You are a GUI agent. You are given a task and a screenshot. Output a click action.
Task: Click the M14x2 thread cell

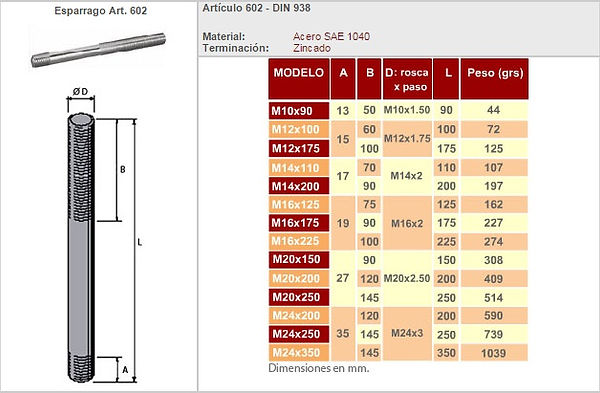point(407,176)
